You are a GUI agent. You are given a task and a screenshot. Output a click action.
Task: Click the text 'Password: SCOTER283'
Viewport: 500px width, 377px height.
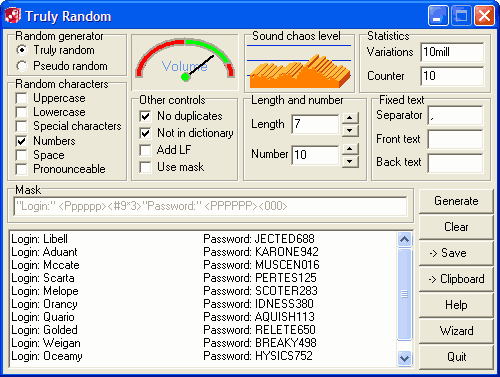pyautogui.click(x=260, y=291)
